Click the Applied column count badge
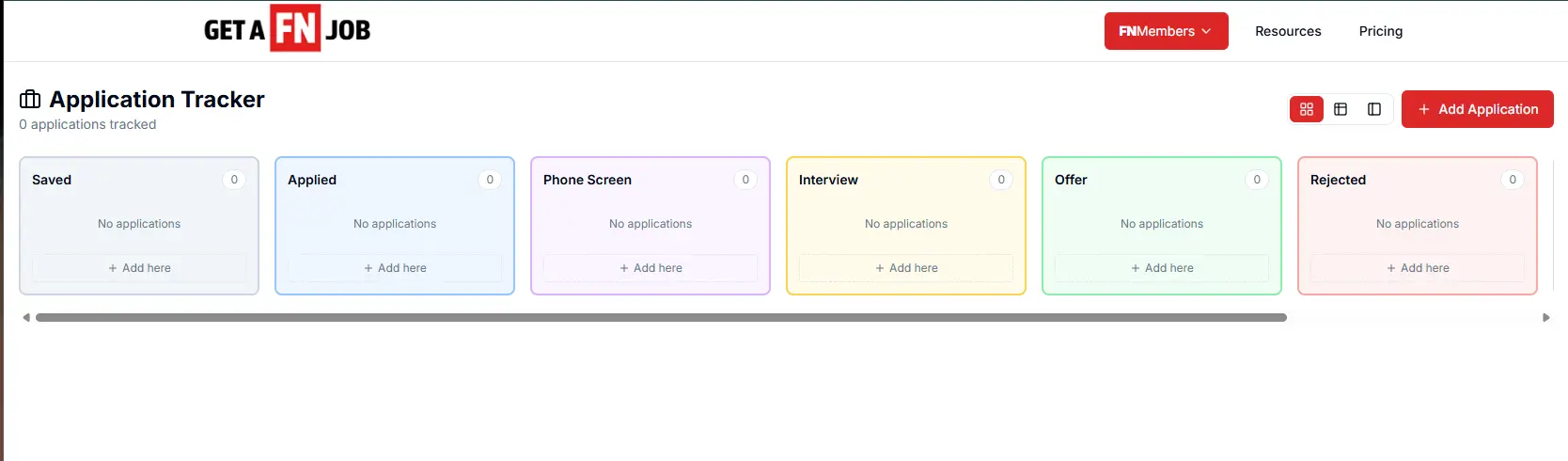The image size is (1568, 461). pos(490,180)
